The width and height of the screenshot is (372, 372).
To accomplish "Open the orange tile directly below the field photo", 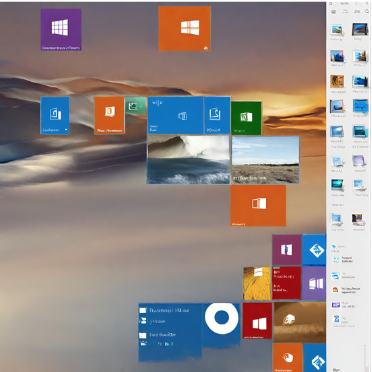I will point(258,206).
